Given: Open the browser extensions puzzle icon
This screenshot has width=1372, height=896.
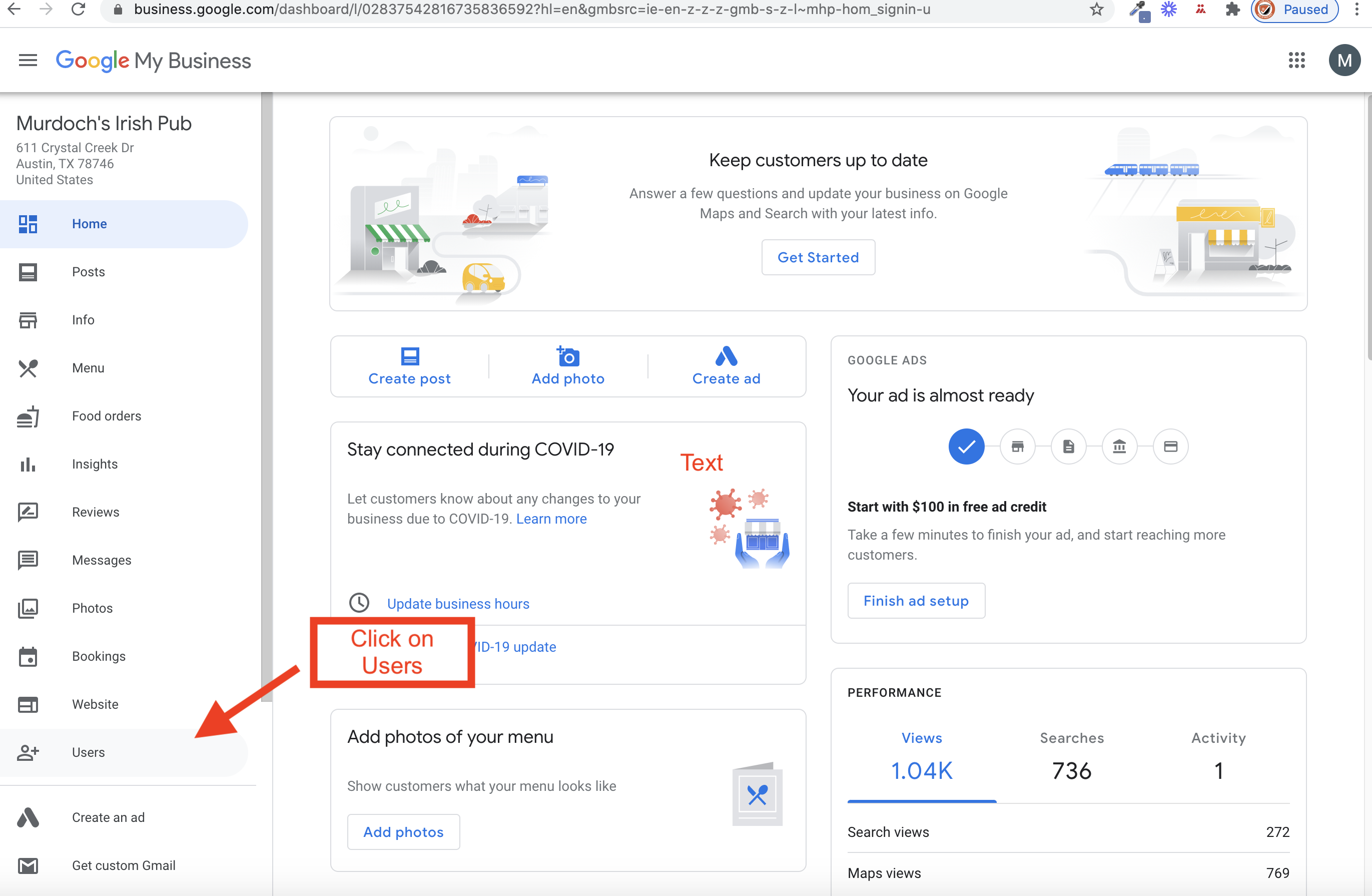Looking at the screenshot, I should pyautogui.click(x=1232, y=10).
